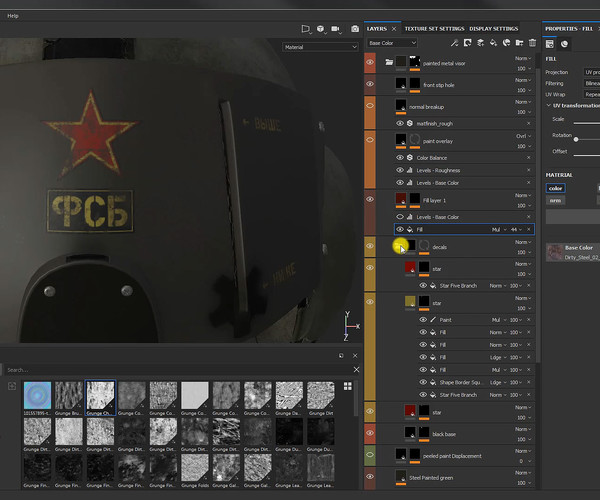Open the Base Color channel dropdown
Screen dimensions: 600x500
point(392,43)
